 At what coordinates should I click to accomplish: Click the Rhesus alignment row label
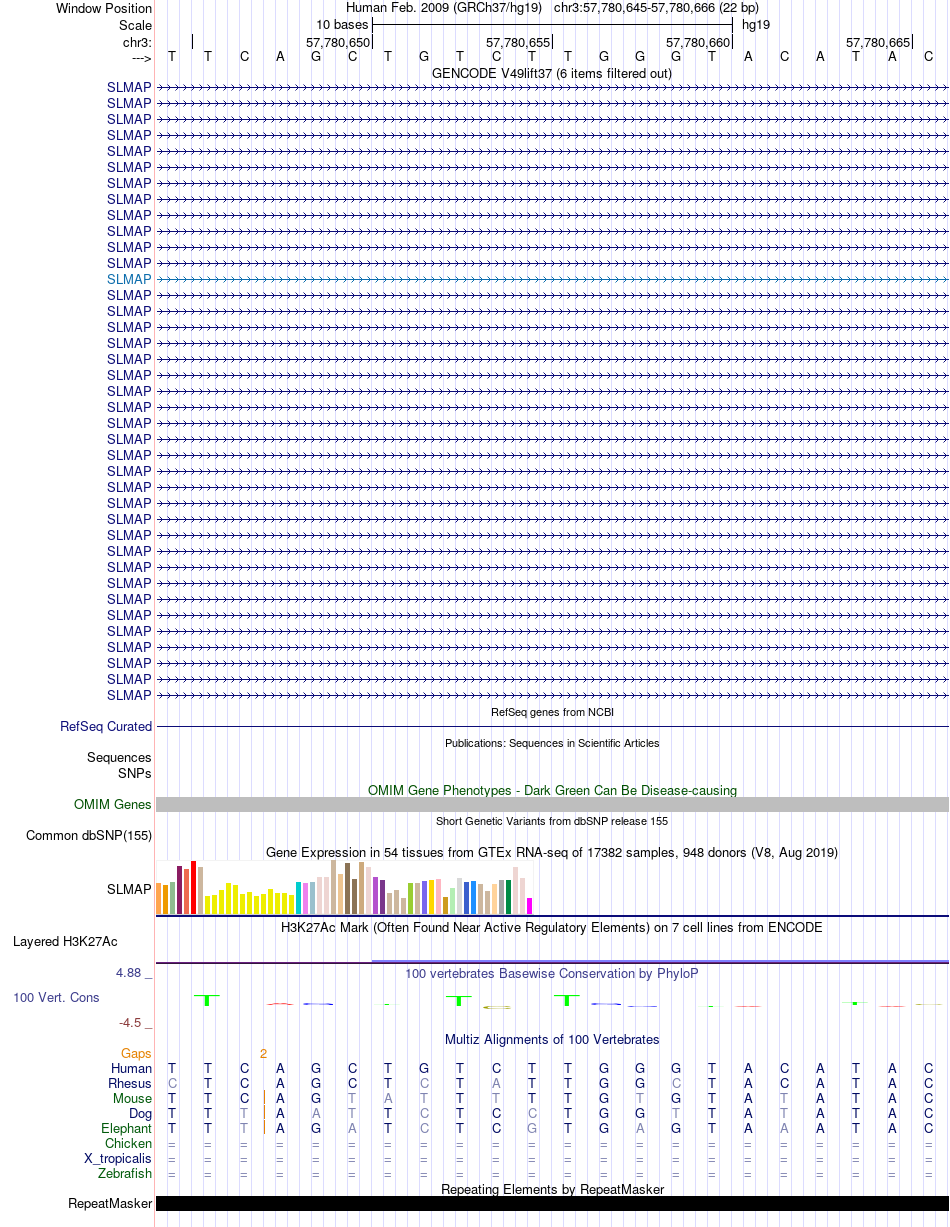(x=130, y=1083)
